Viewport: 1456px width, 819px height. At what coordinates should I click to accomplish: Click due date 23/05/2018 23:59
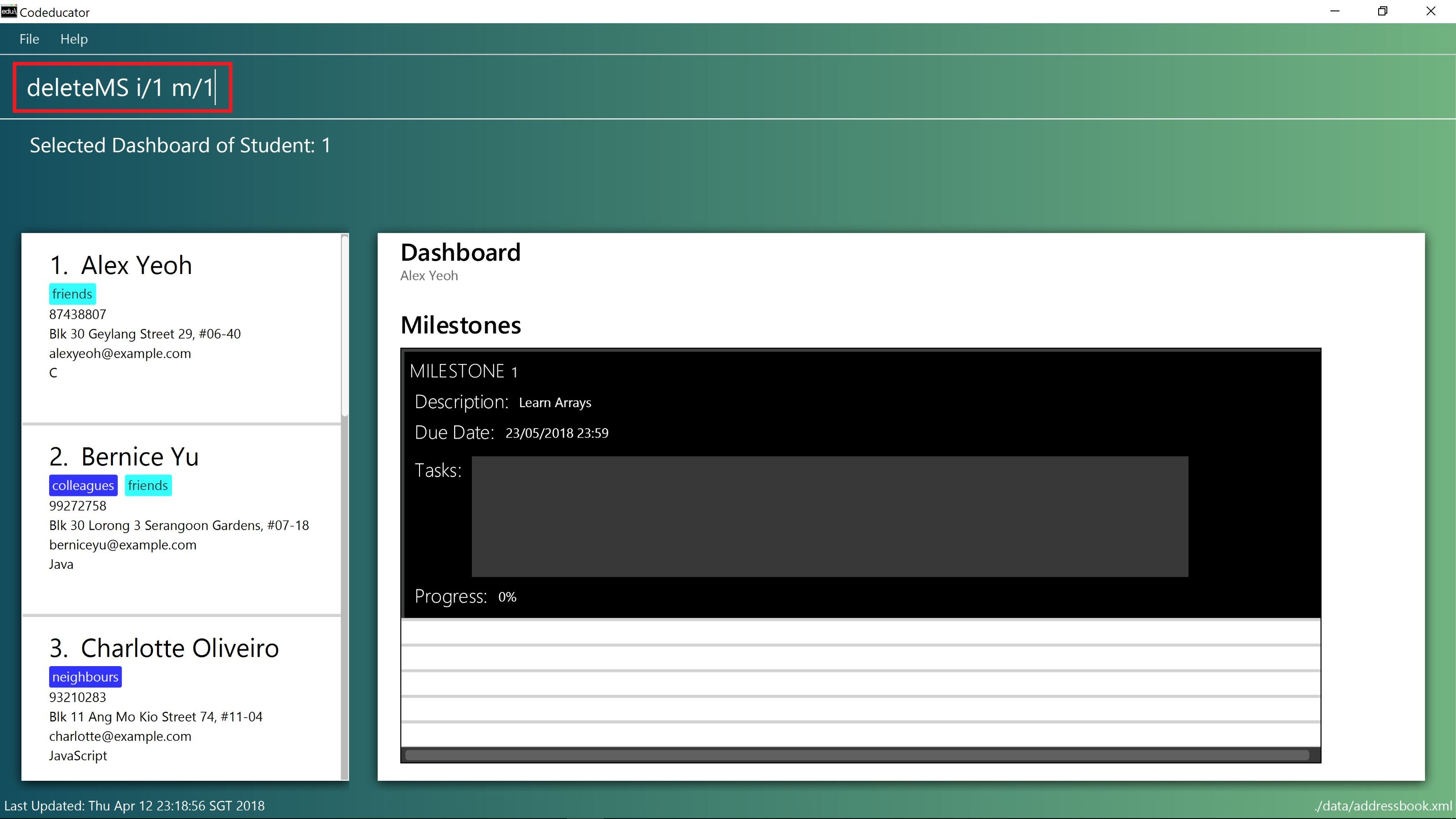557,433
